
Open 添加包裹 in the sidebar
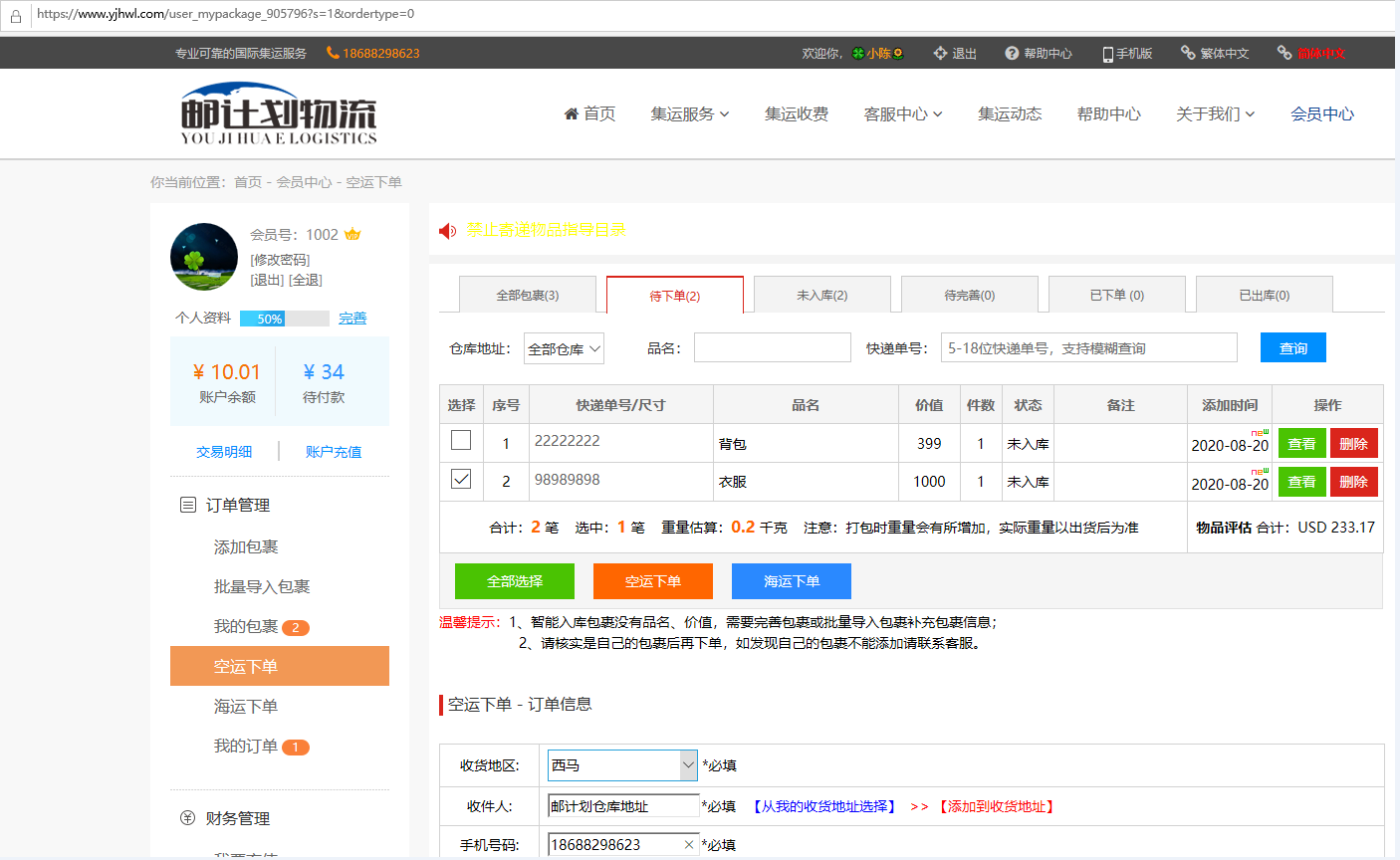tap(246, 546)
